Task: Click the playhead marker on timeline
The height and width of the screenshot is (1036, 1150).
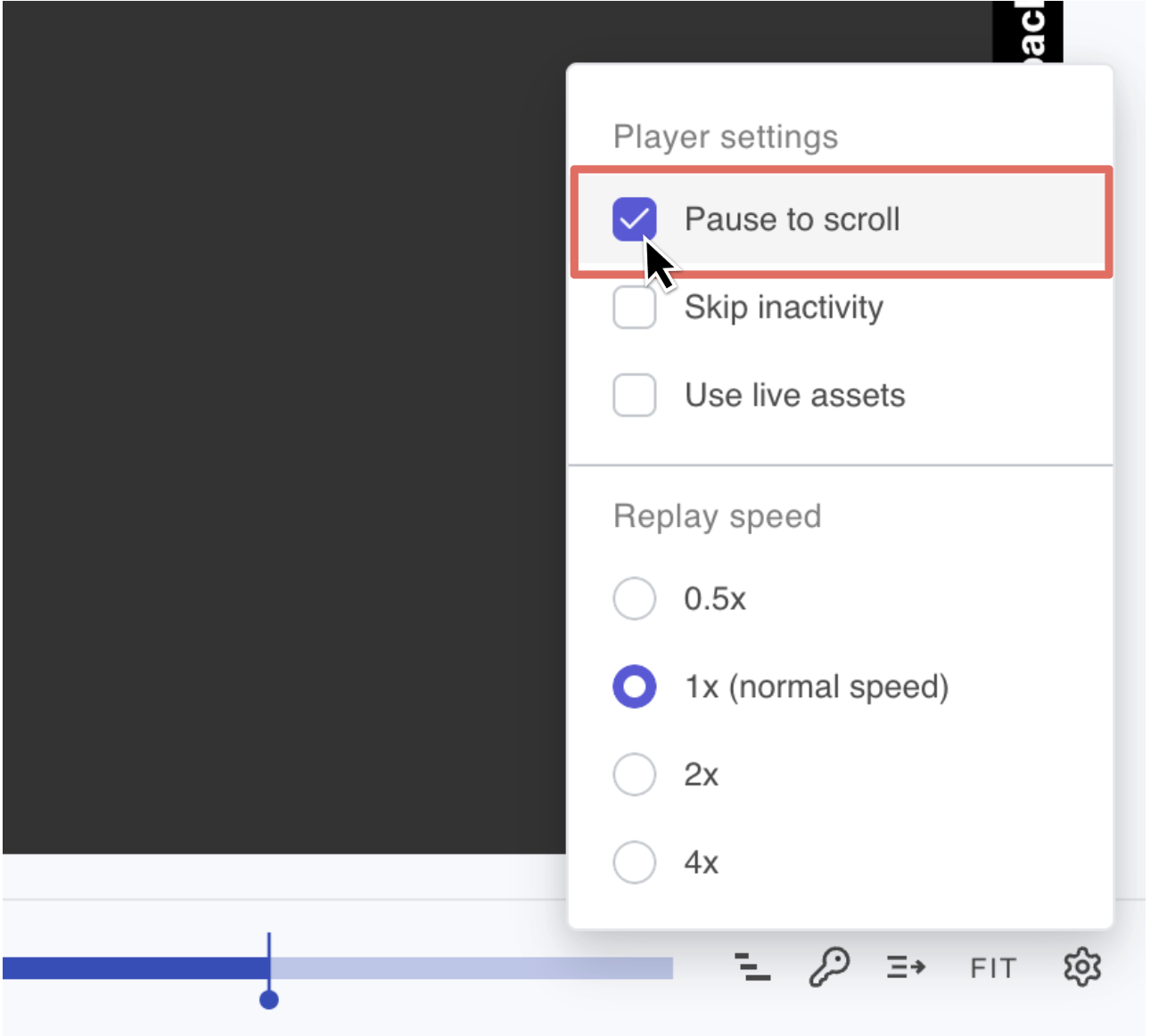Action: [x=269, y=999]
